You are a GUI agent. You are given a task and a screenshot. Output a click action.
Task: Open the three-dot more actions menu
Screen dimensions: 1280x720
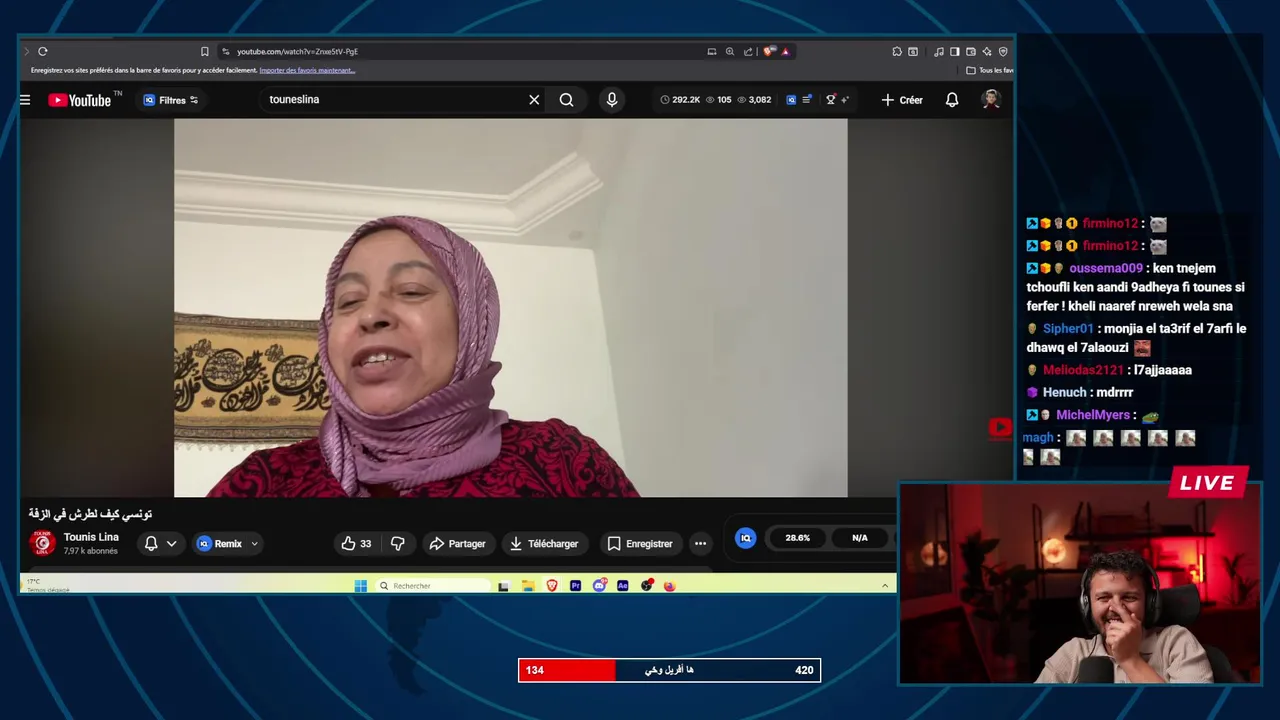pos(700,544)
